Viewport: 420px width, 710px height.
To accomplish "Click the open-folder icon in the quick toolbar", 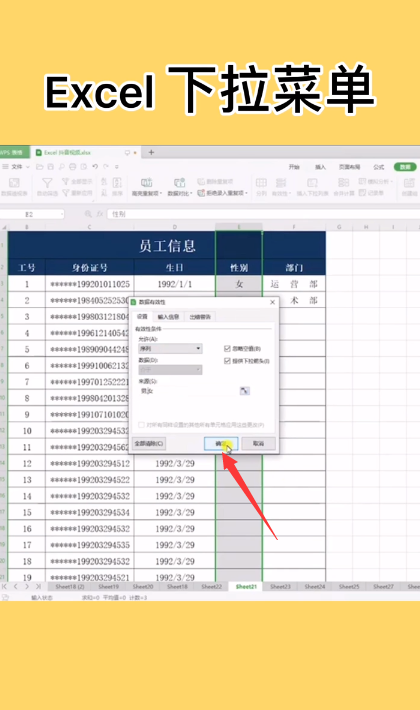I will (x=39, y=167).
